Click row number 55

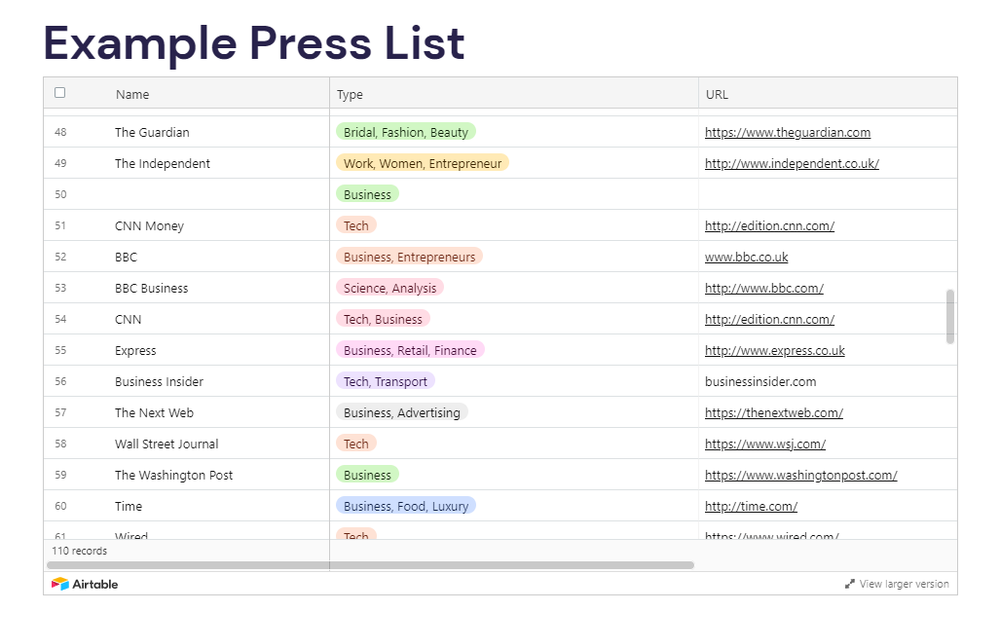(61, 351)
